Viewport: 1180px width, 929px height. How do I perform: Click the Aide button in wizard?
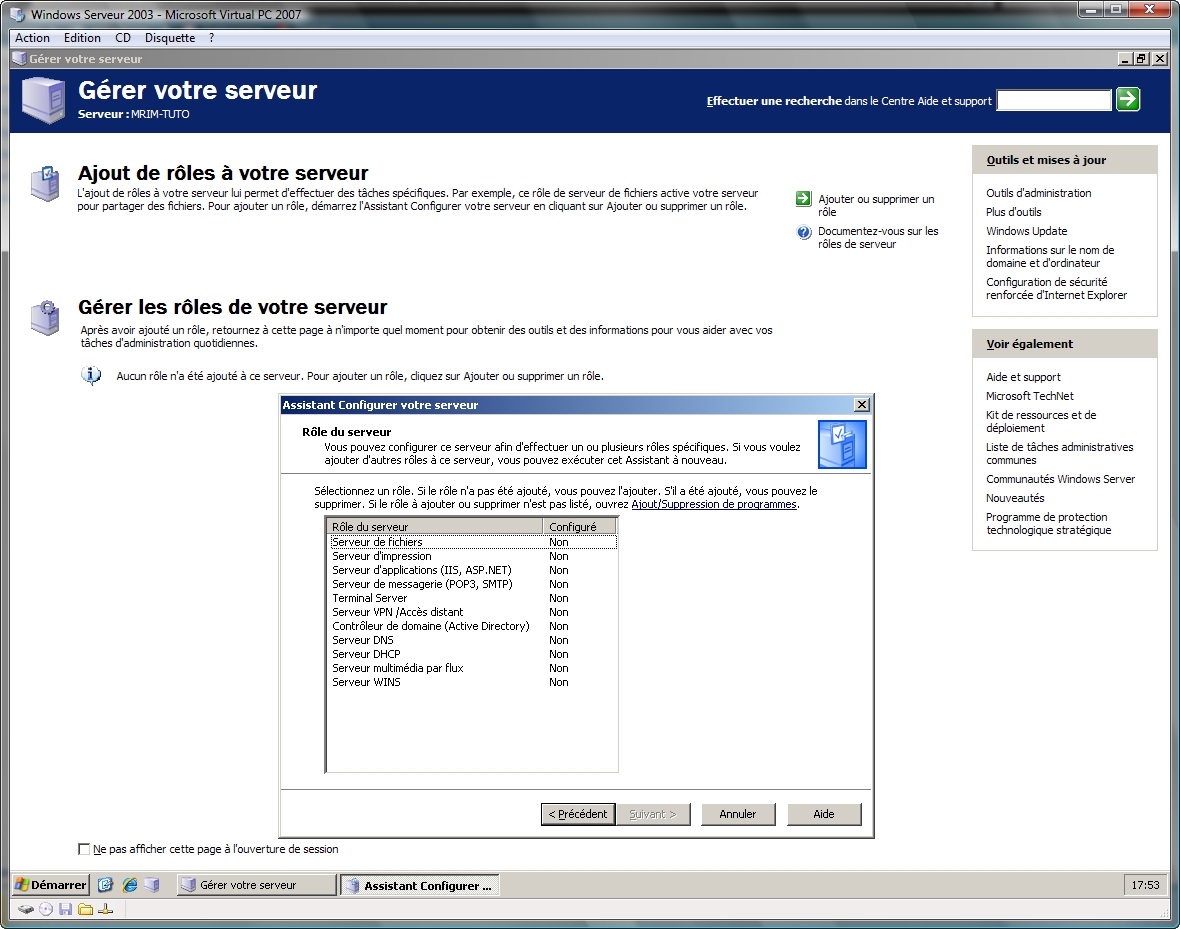pyautogui.click(x=824, y=814)
